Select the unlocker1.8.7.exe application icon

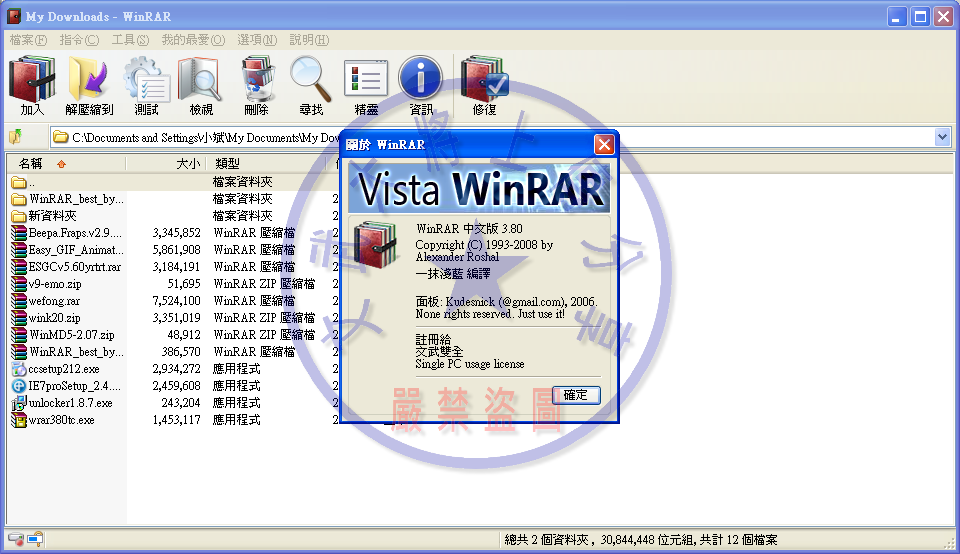click(x=19, y=403)
